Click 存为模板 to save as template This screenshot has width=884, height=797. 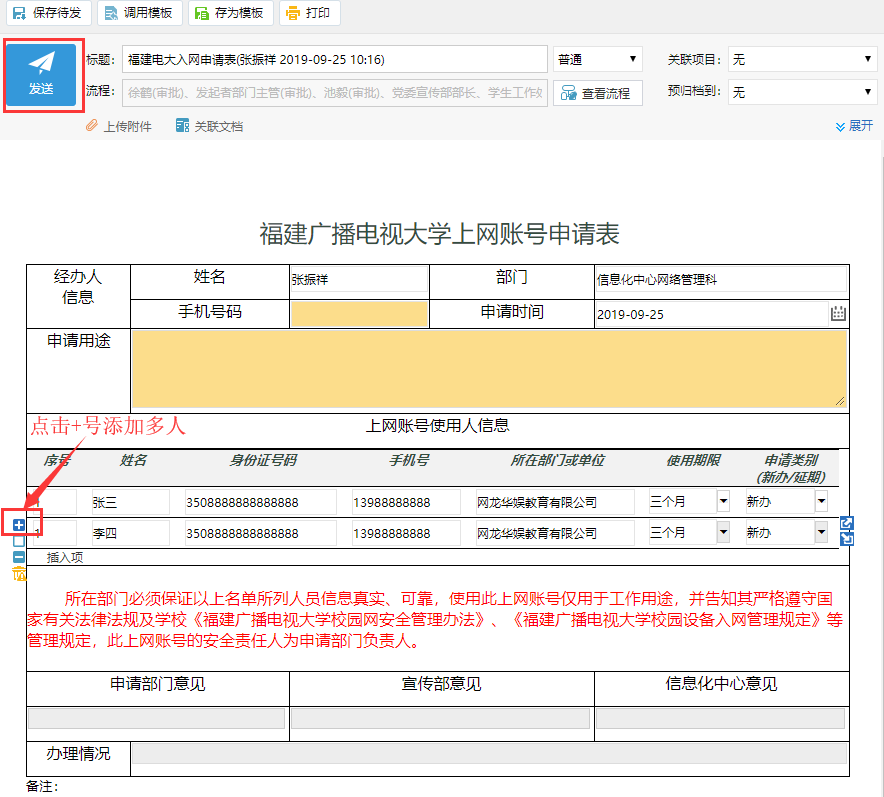tap(229, 13)
